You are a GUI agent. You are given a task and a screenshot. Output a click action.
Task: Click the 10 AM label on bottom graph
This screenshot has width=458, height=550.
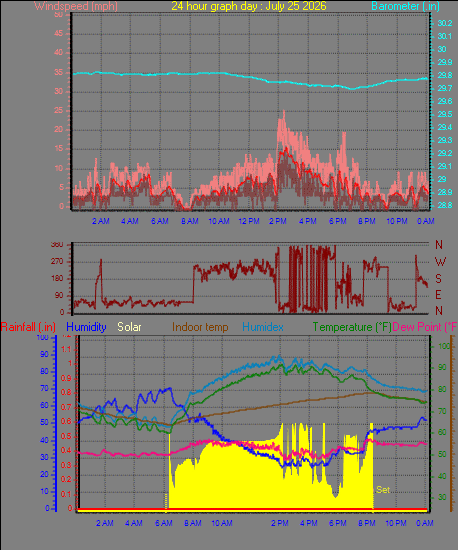222,523
